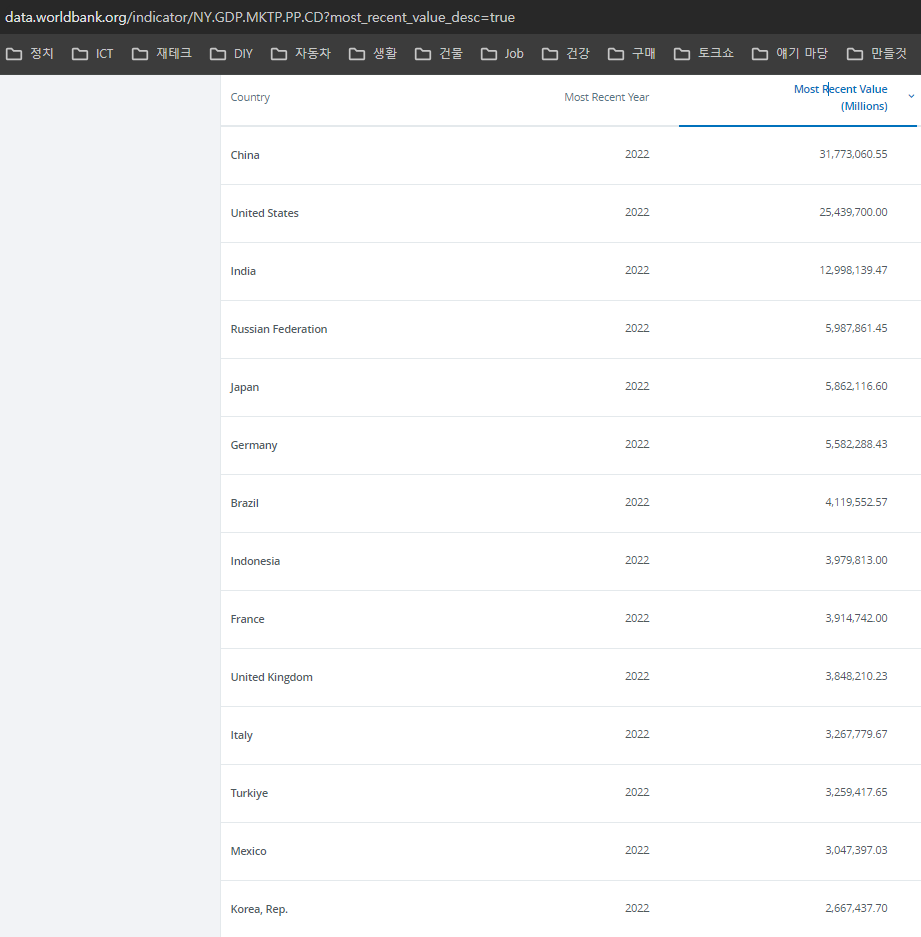Click the 2022 year in China row

tap(637, 154)
